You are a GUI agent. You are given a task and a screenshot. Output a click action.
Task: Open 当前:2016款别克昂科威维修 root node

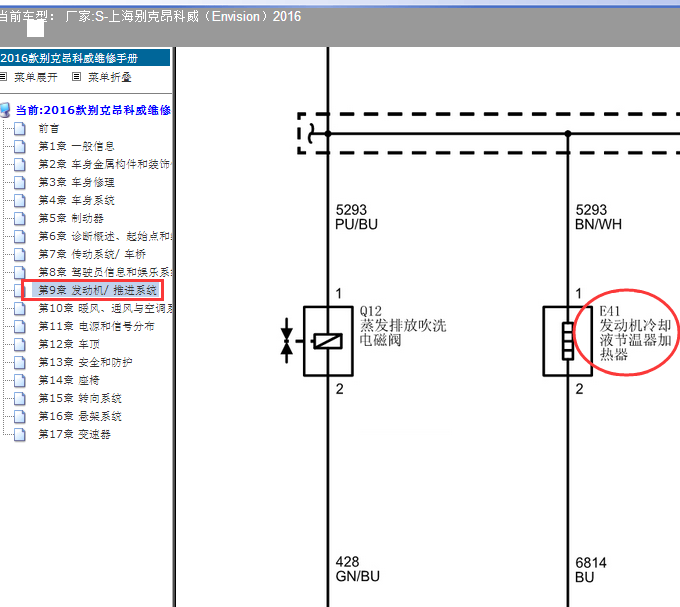(x=93, y=110)
